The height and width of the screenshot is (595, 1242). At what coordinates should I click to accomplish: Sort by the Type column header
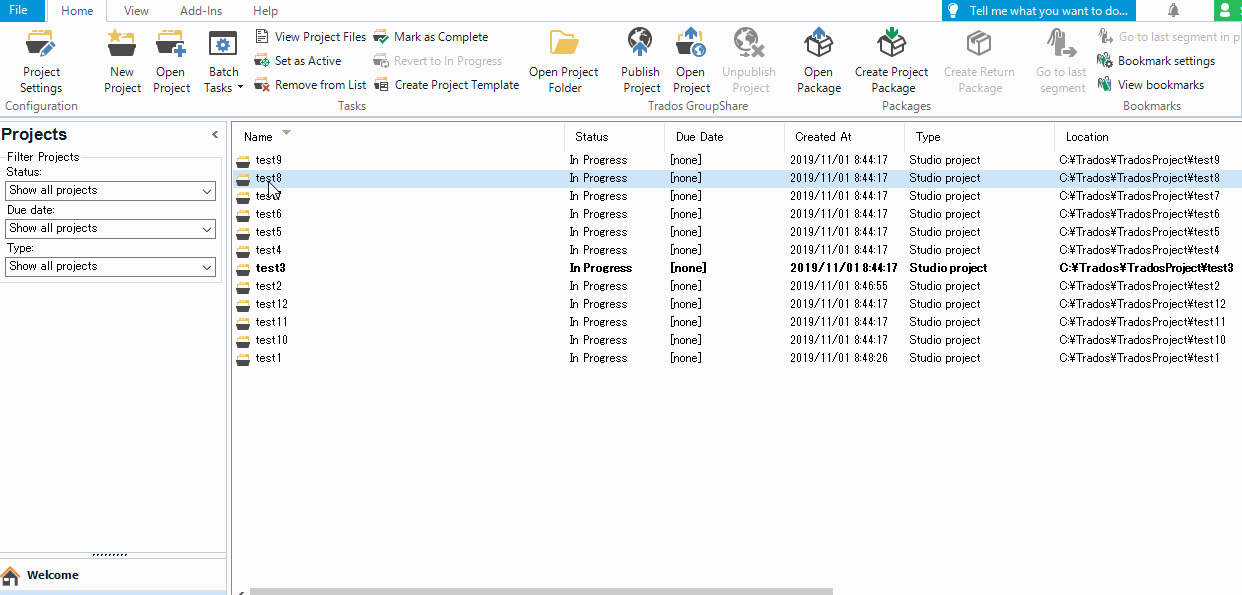tap(979, 137)
